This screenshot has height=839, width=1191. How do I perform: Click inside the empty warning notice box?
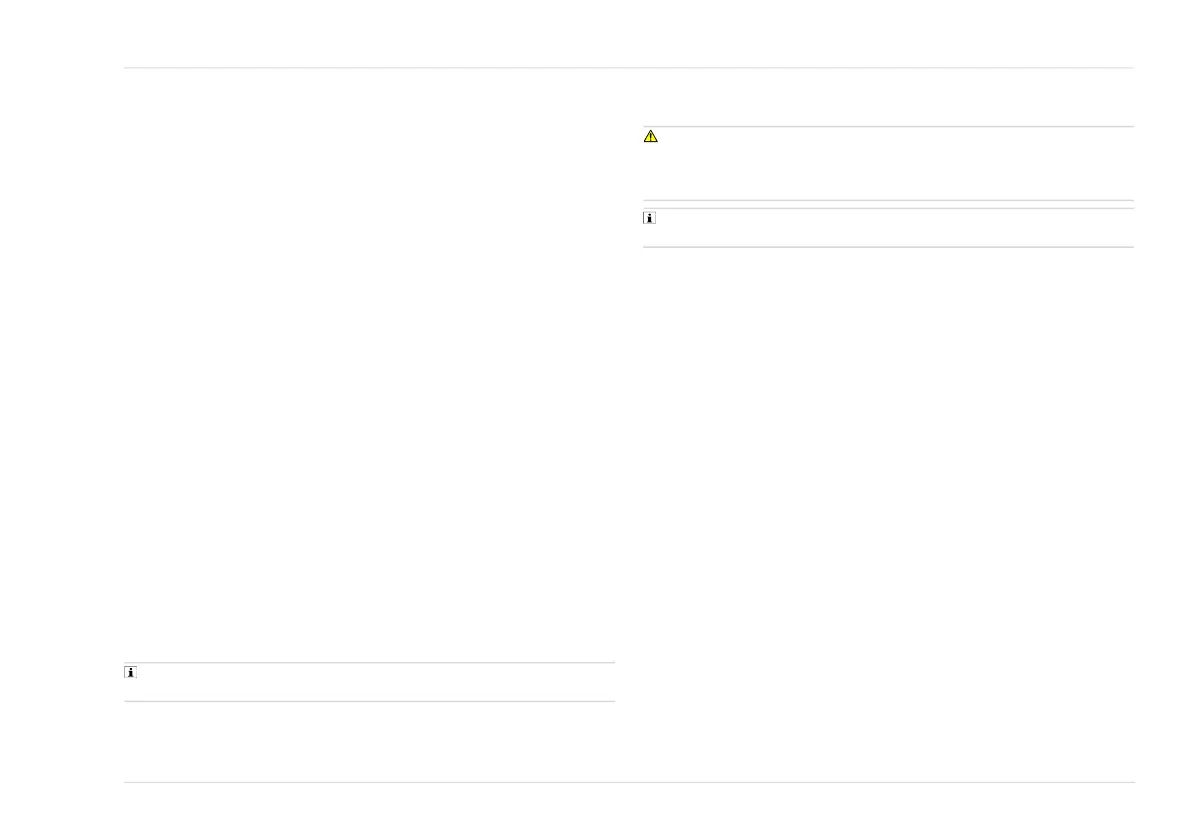[888, 163]
